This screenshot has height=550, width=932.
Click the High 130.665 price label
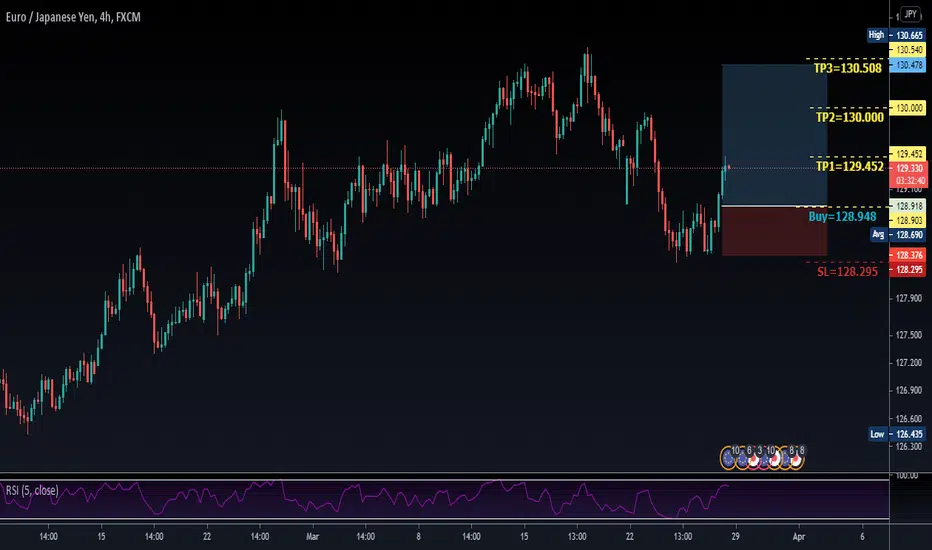(896, 35)
